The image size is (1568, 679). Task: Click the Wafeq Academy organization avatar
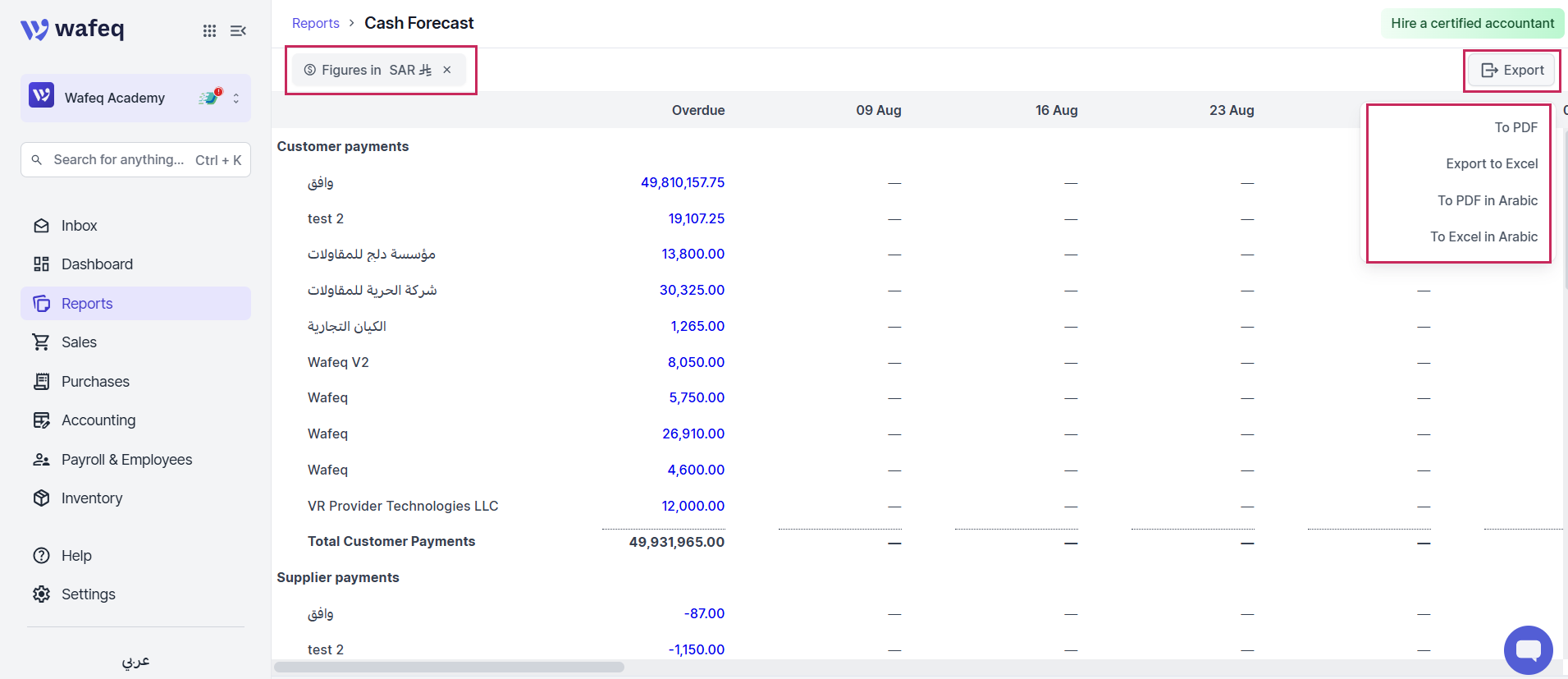tap(42, 95)
